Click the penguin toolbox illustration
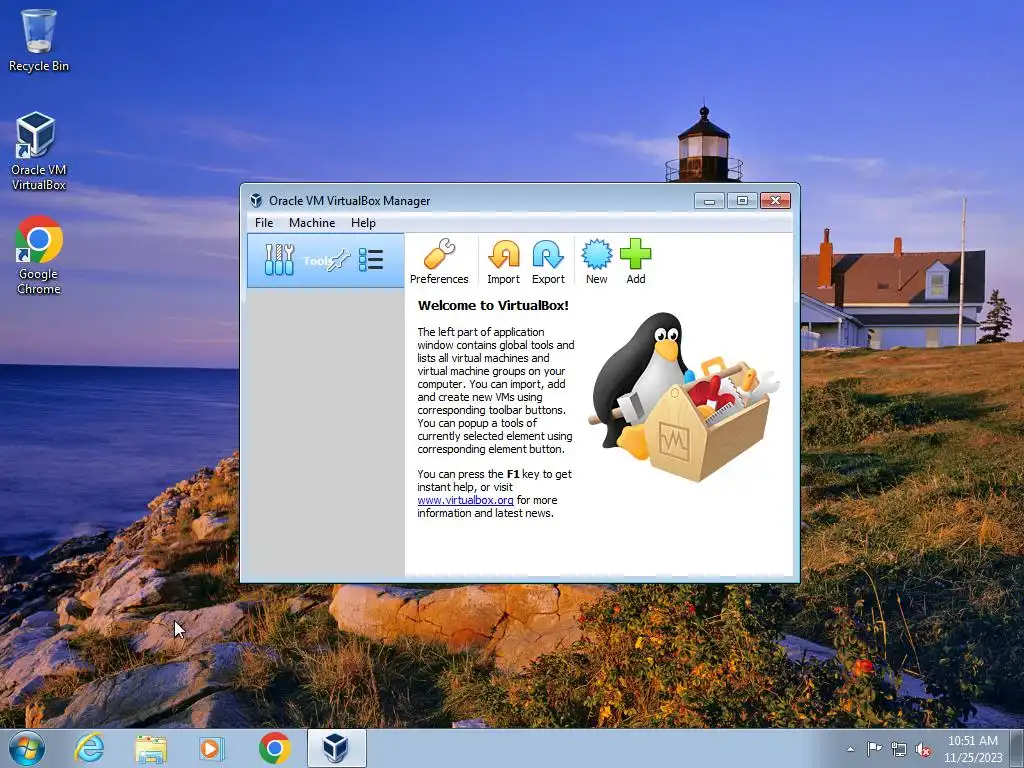This screenshot has width=1024, height=768. (x=683, y=397)
